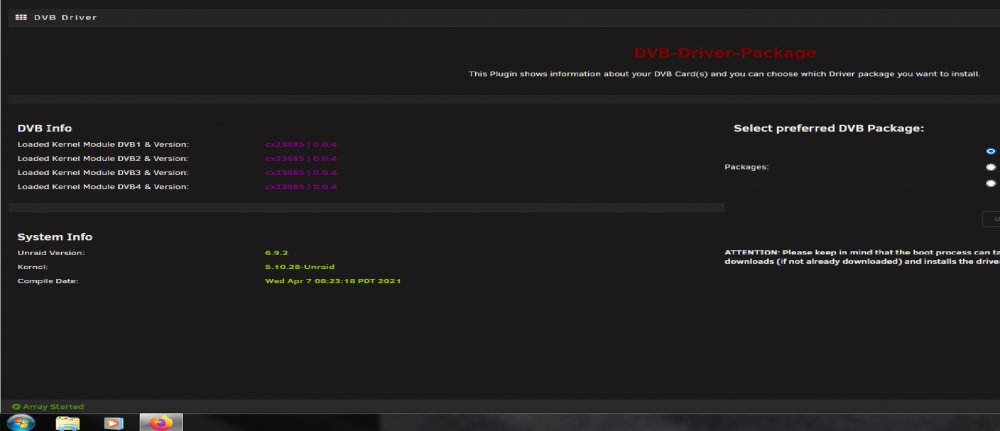Image resolution: width=1000 pixels, height=431 pixels.
Task: Click the Unraid Version label
Action: (x=51, y=253)
